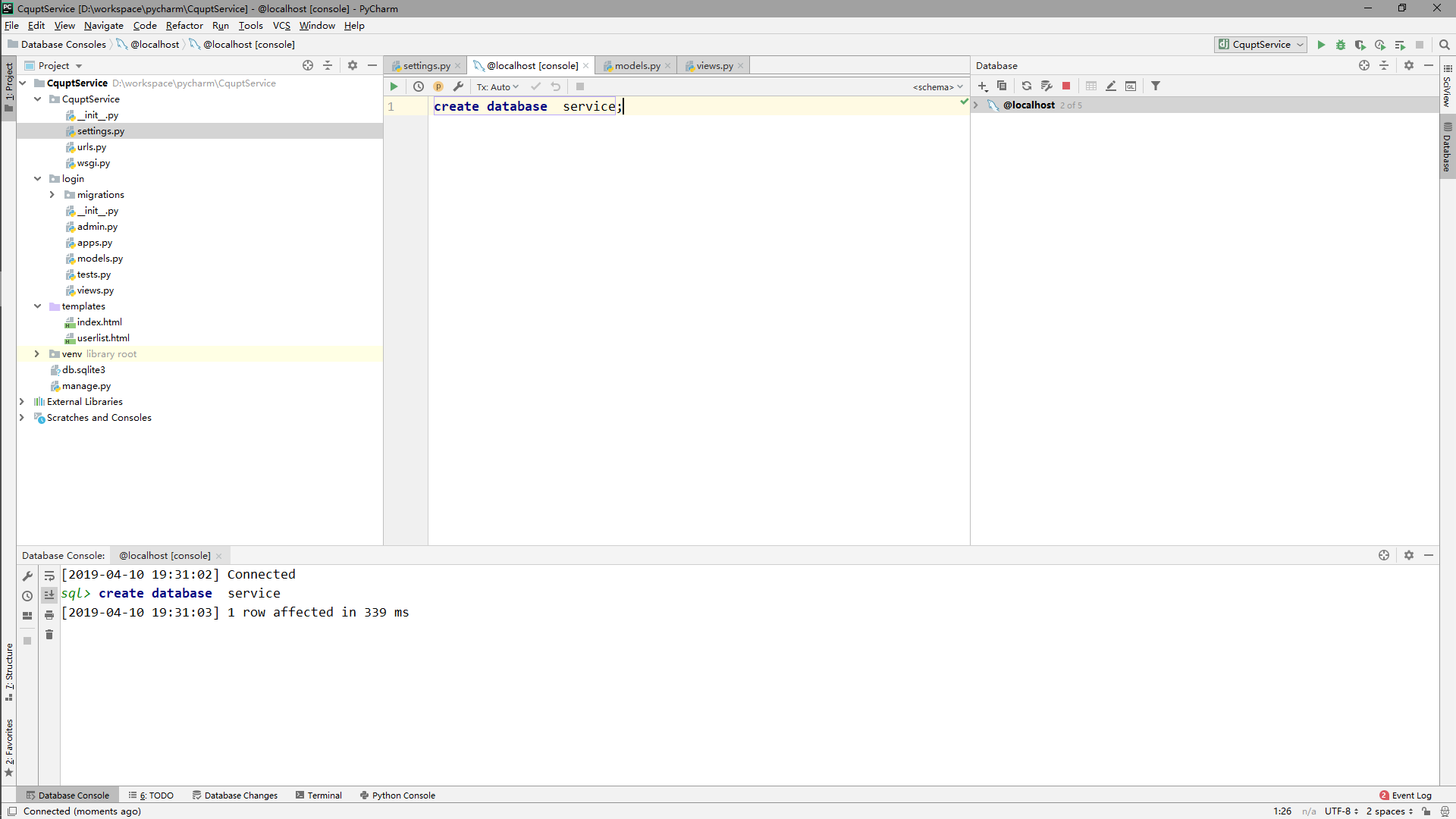Open the Terminal tool window
1456x819 pixels.
319,795
